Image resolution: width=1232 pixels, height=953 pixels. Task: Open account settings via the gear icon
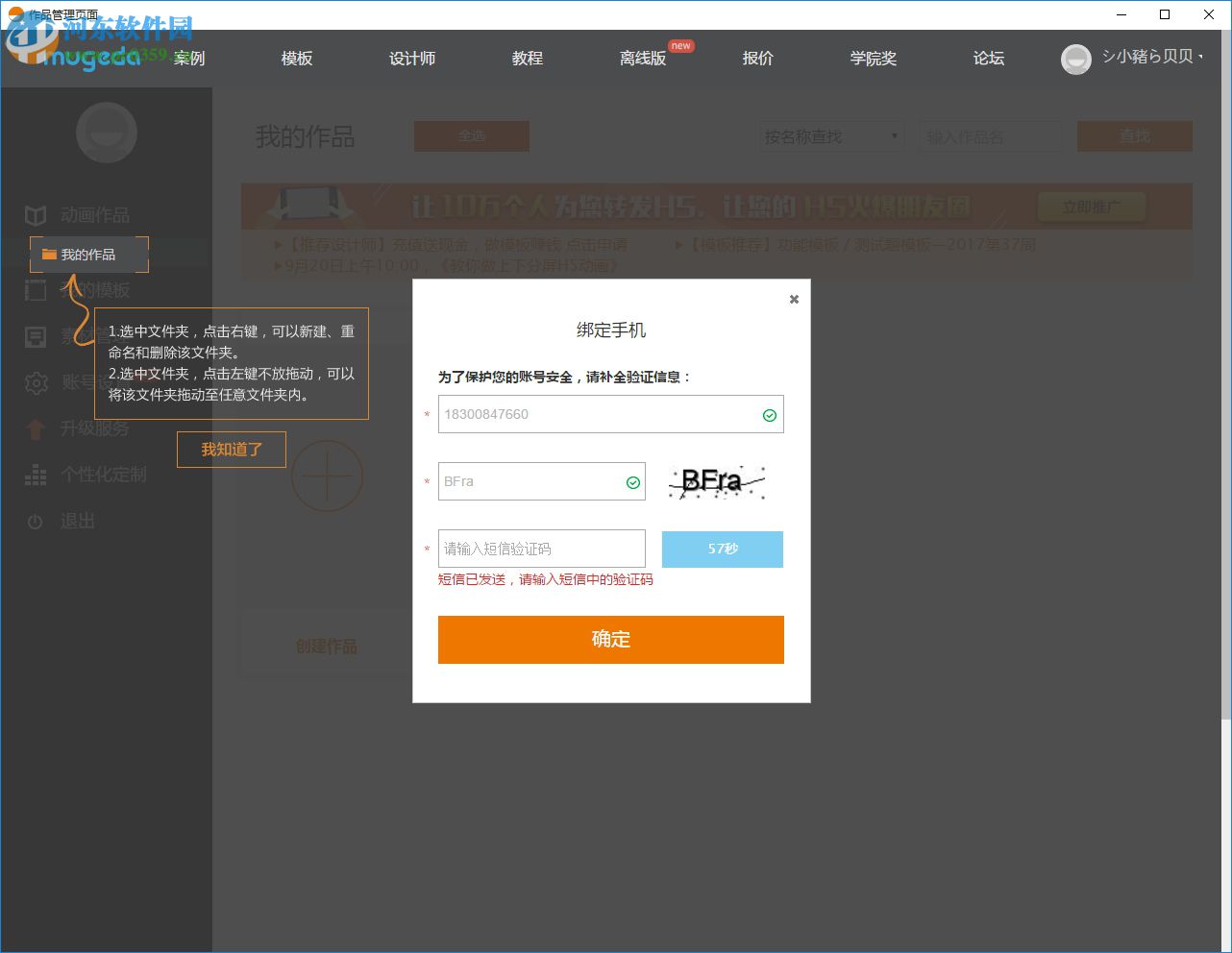tap(36, 383)
